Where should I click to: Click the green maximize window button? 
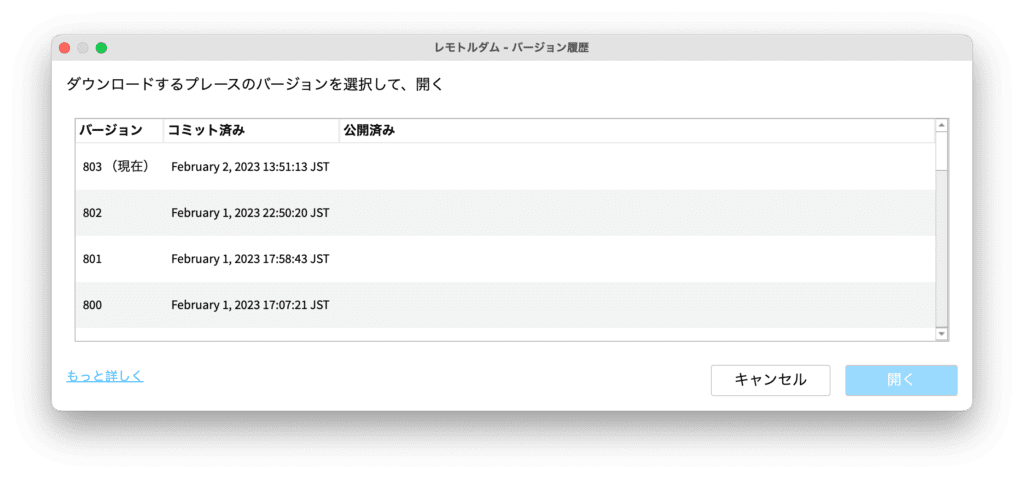(101, 48)
